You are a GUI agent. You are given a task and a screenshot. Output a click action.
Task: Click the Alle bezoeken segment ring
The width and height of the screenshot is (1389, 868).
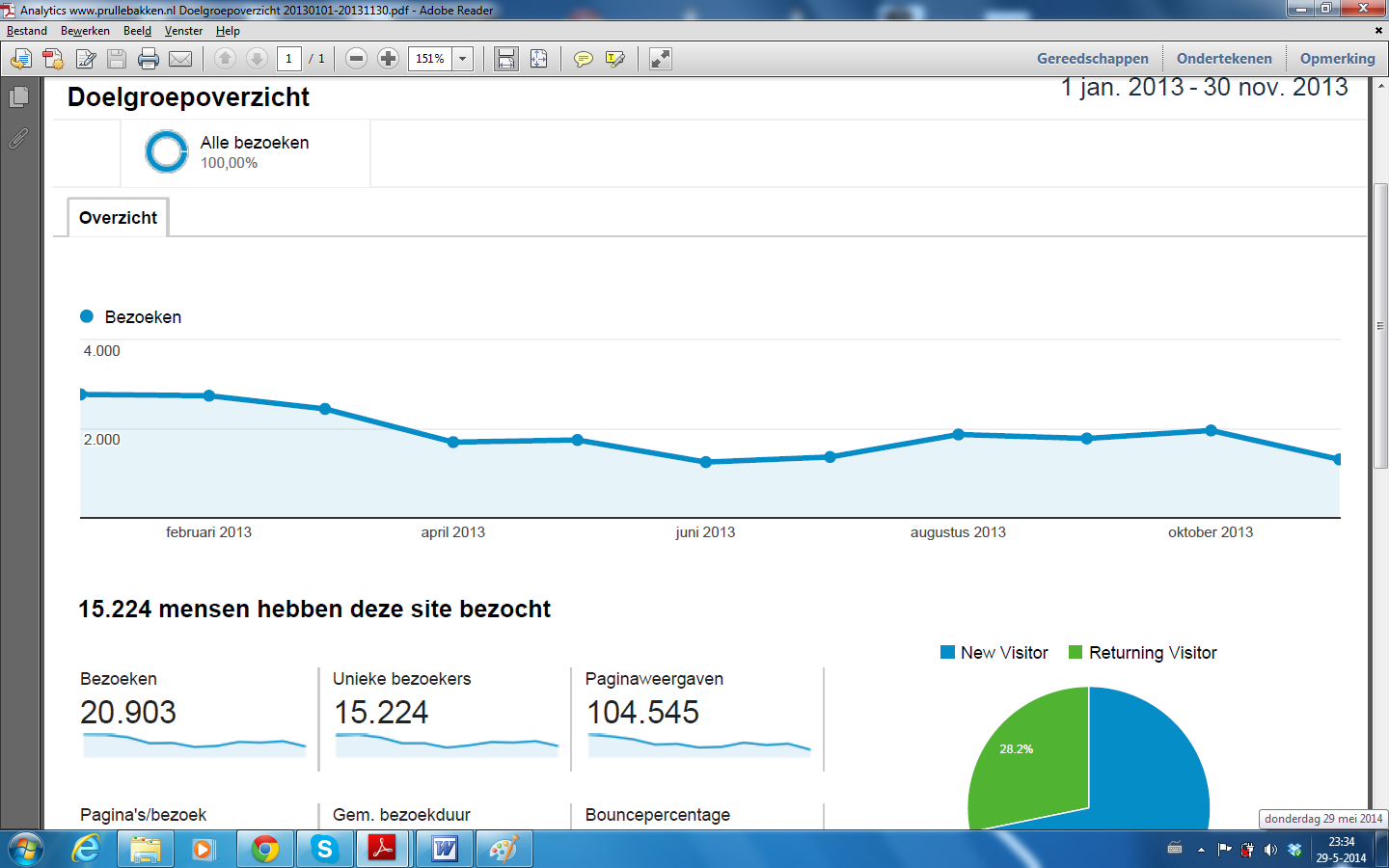tap(166, 151)
